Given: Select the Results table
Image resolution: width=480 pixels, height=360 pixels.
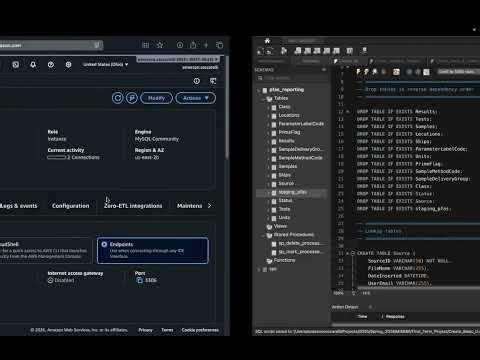Looking at the screenshot, I should (x=286, y=141).
